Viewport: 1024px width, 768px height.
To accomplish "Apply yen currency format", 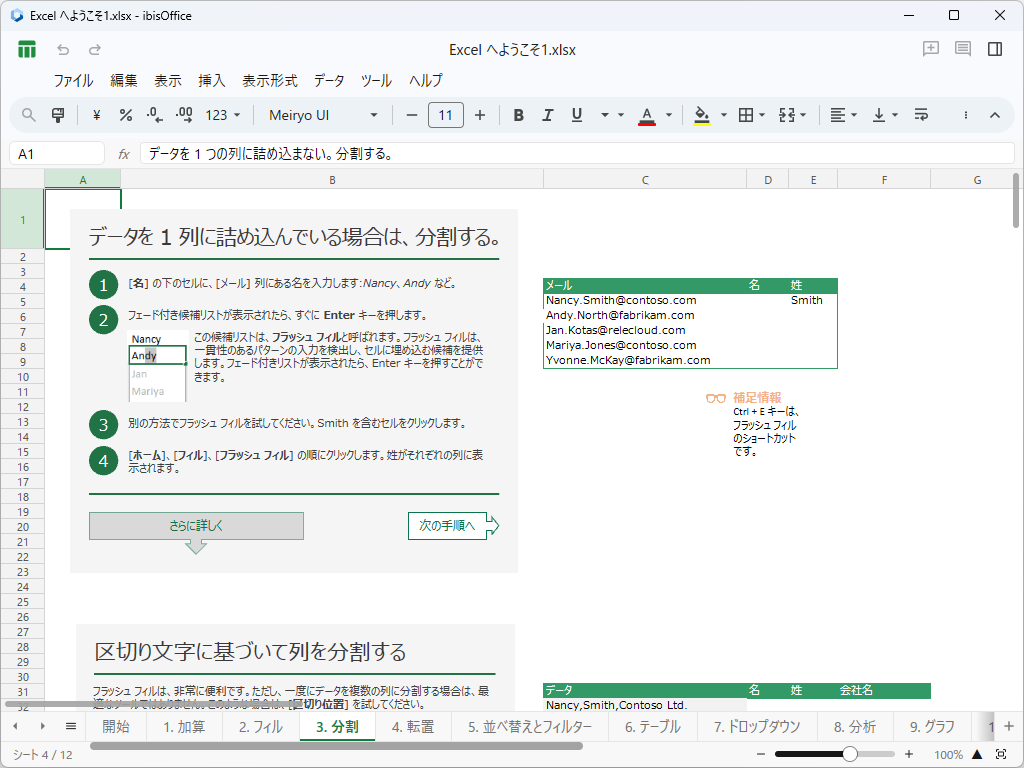I will coord(97,115).
